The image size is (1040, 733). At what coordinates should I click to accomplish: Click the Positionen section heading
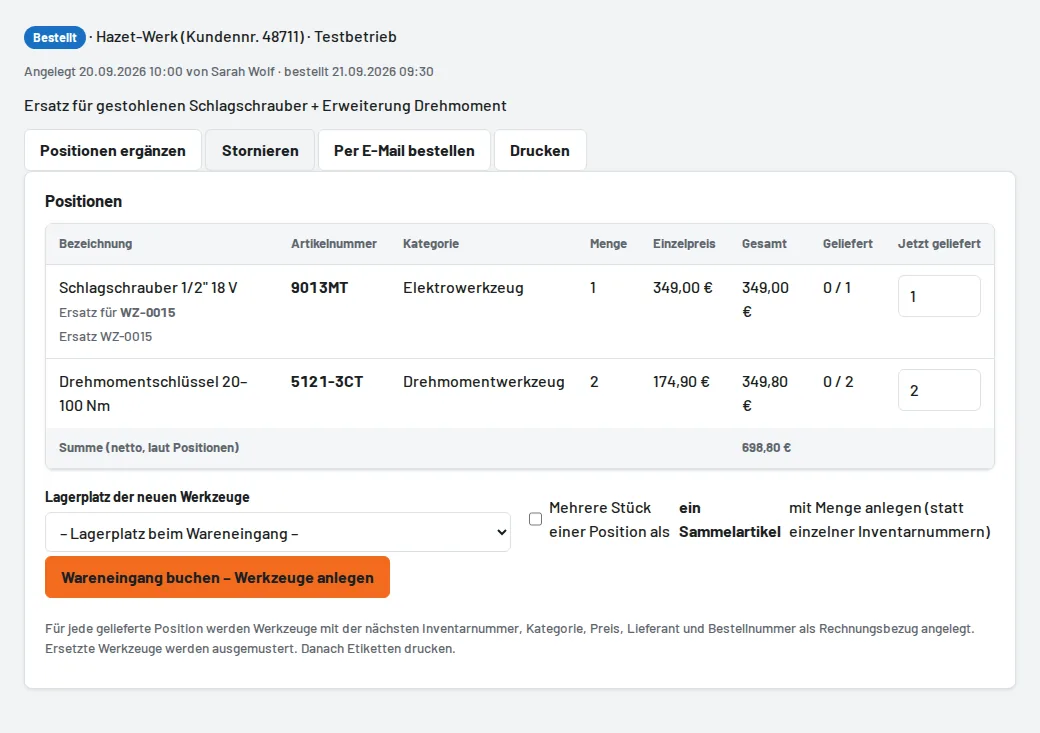[84, 201]
